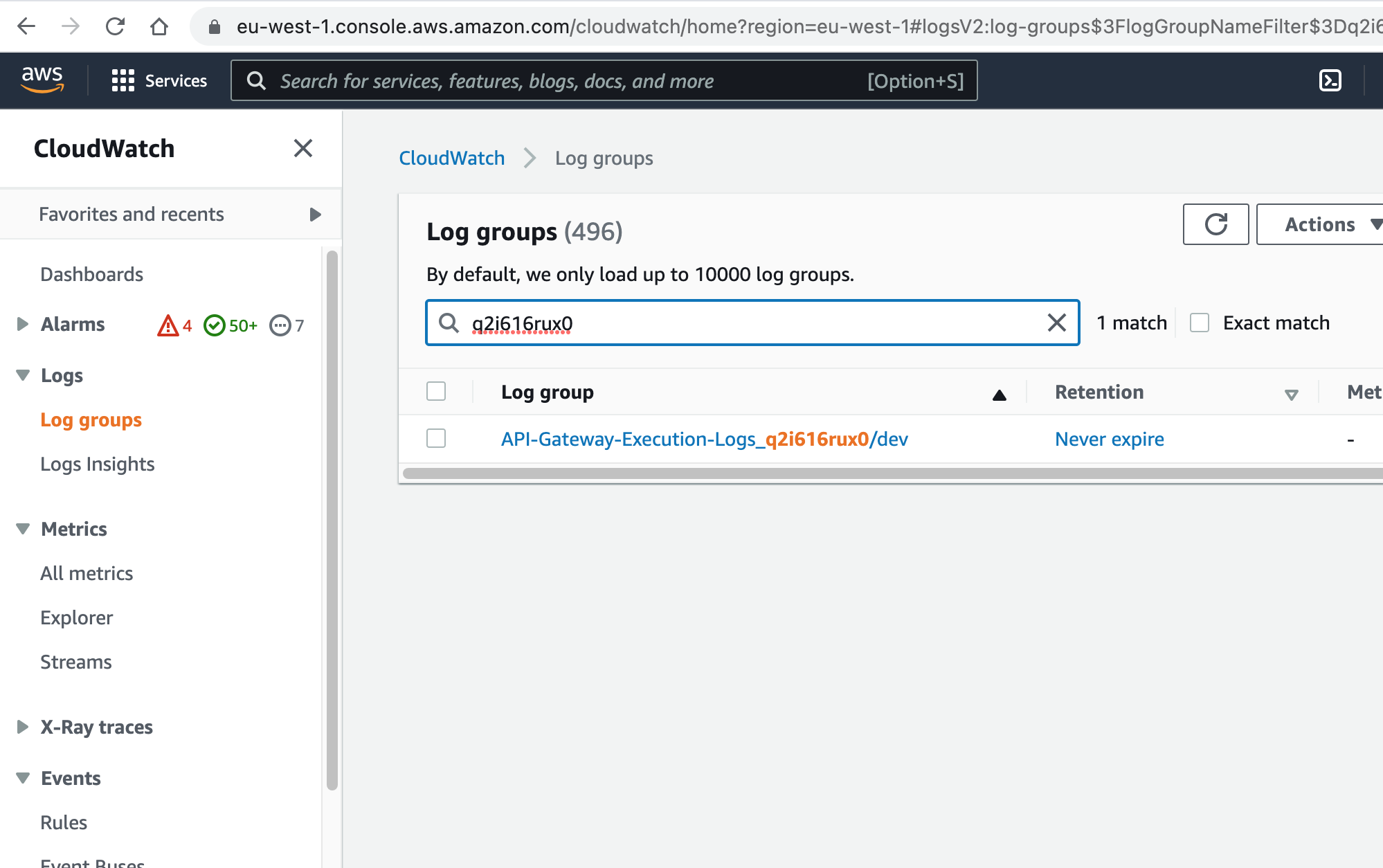This screenshot has width=1383, height=868.
Task: Enable the Exact match checkbox
Action: point(1200,323)
